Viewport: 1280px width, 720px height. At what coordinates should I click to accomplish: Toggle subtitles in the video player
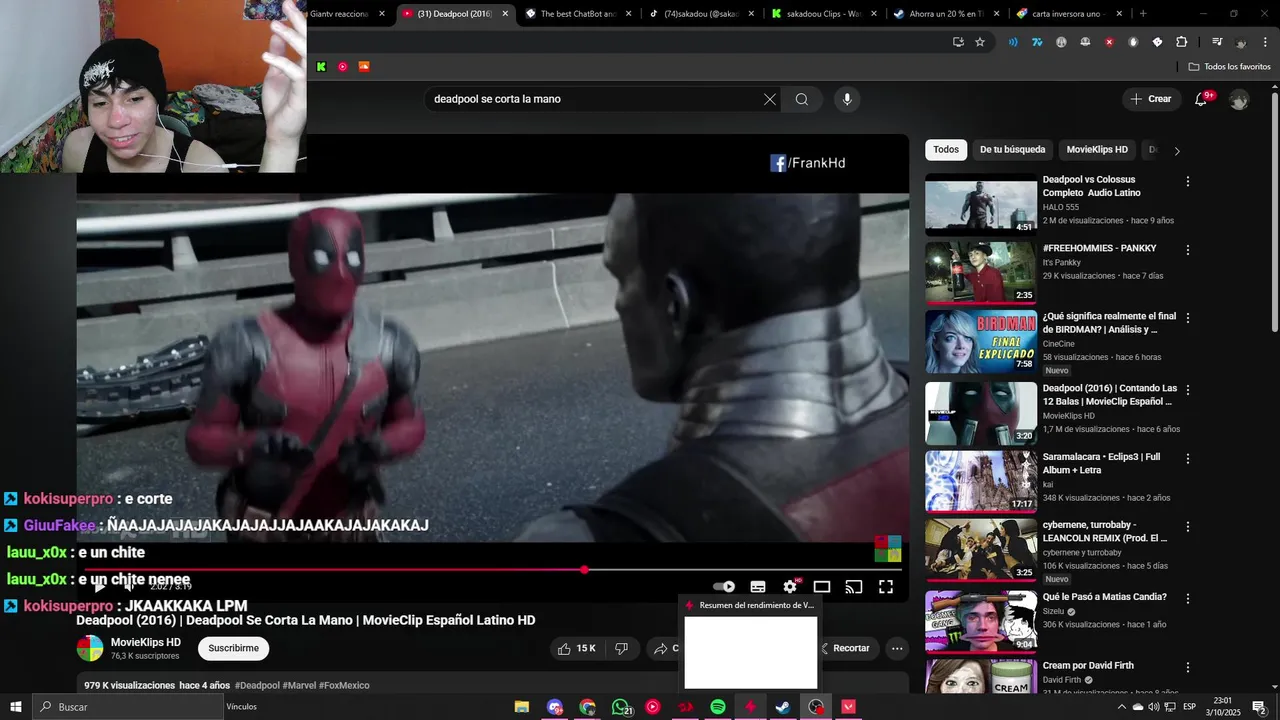pos(758,587)
